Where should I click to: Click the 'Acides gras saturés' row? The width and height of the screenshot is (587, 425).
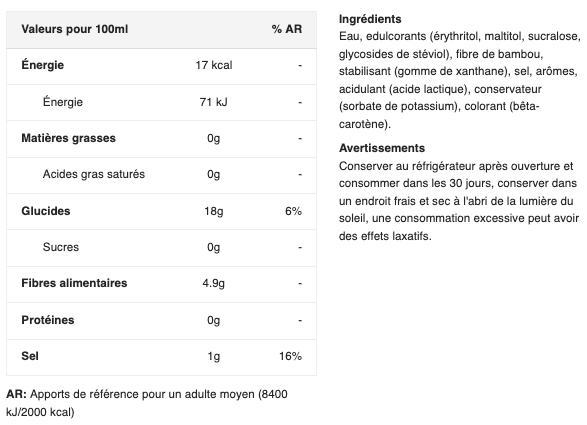pos(161,174)
